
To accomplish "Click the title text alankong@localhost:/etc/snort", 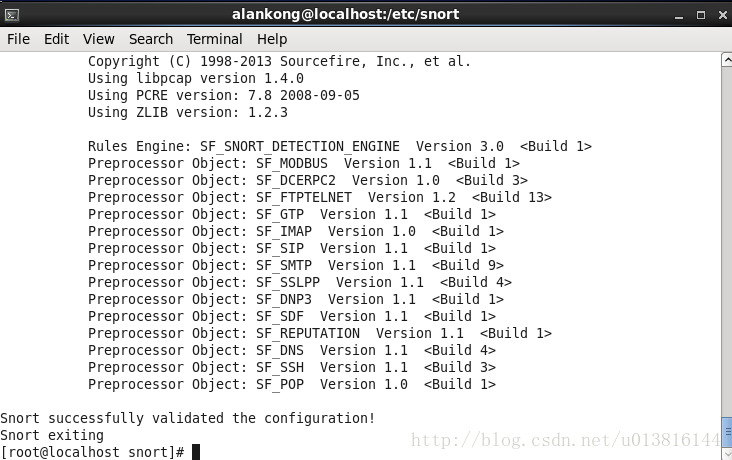I will 345,14.
